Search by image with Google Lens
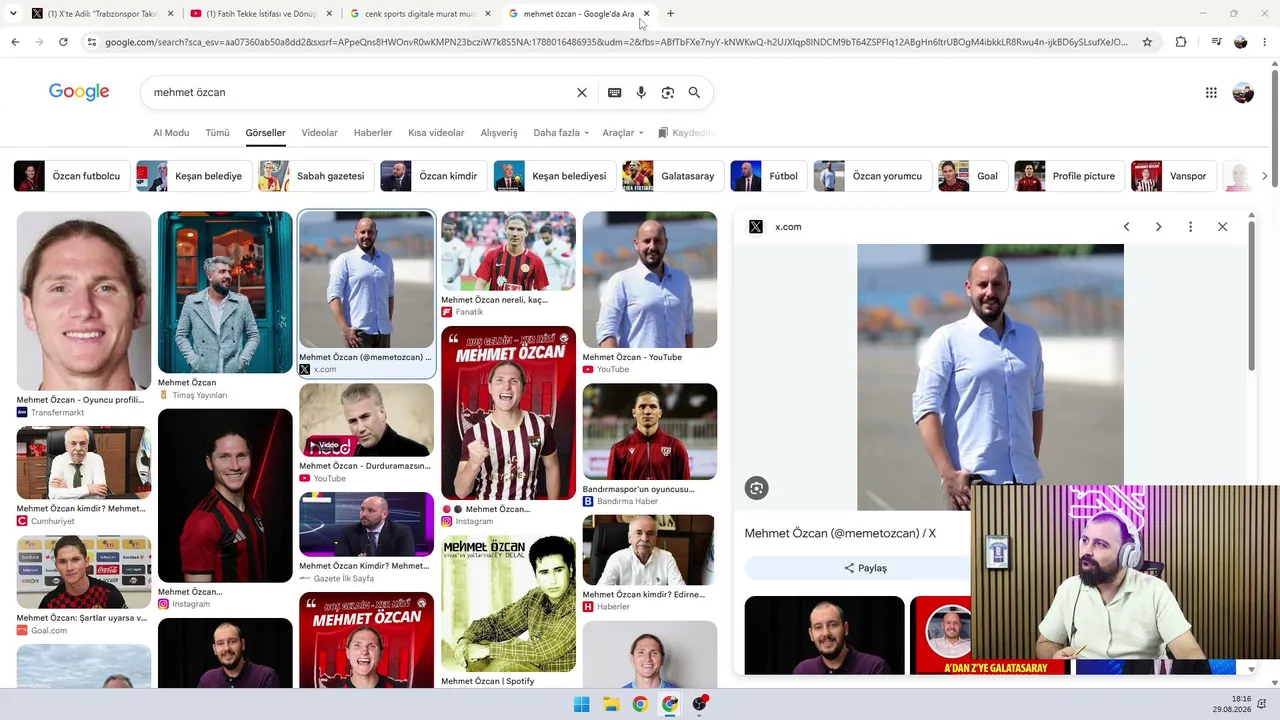Screen dimensions: 1280x720 [x=668, y=92]
